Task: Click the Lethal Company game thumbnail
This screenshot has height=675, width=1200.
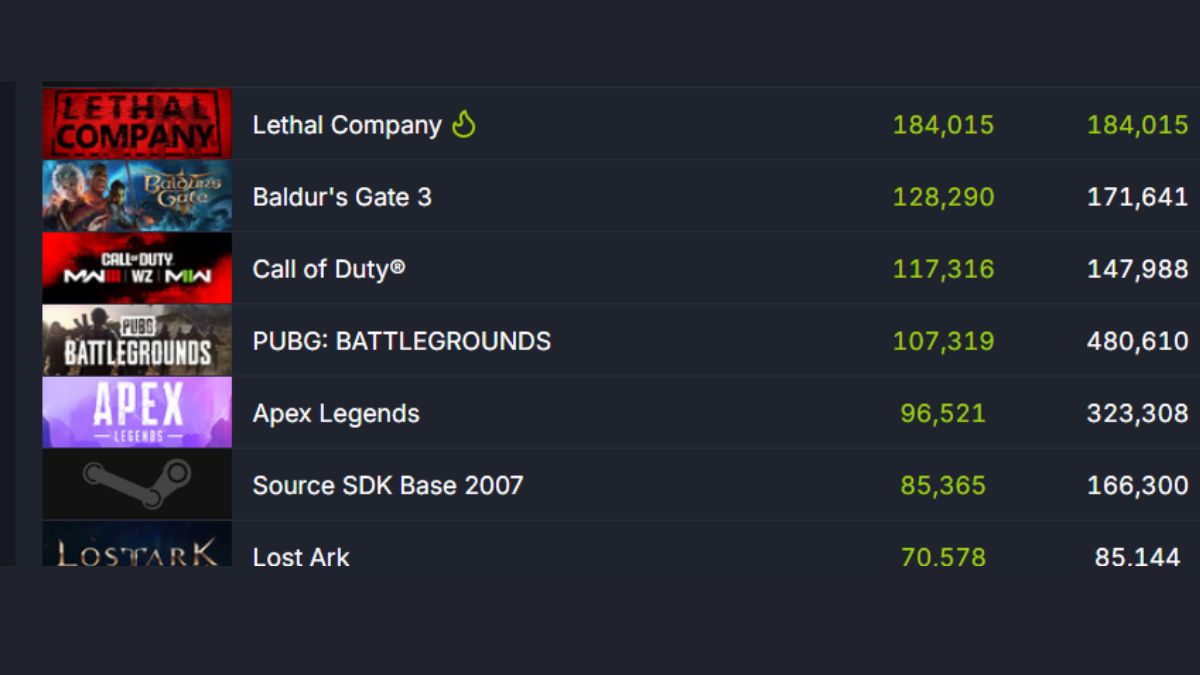Action: 137,124
